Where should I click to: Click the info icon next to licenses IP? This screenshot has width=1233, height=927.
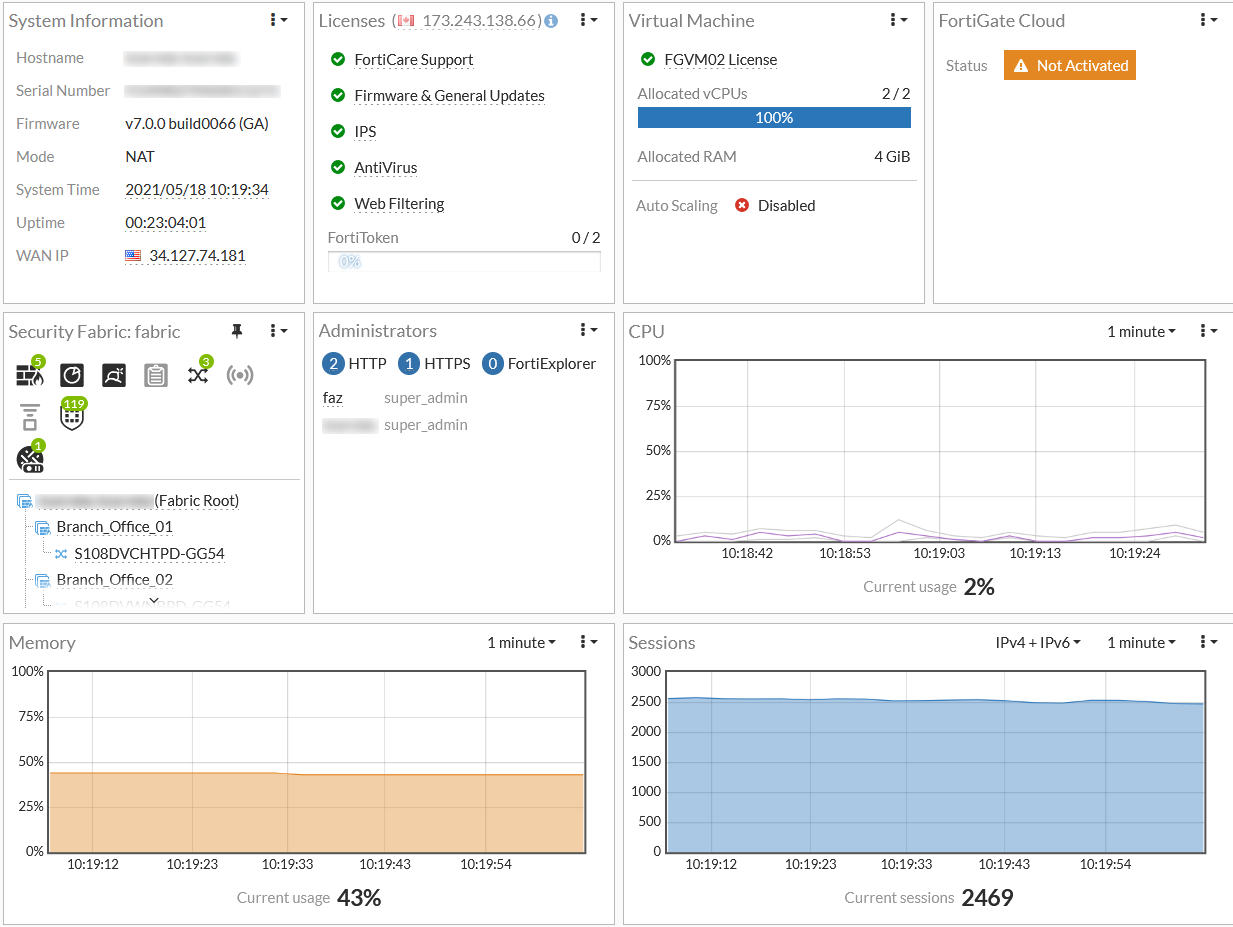[551, 21]
